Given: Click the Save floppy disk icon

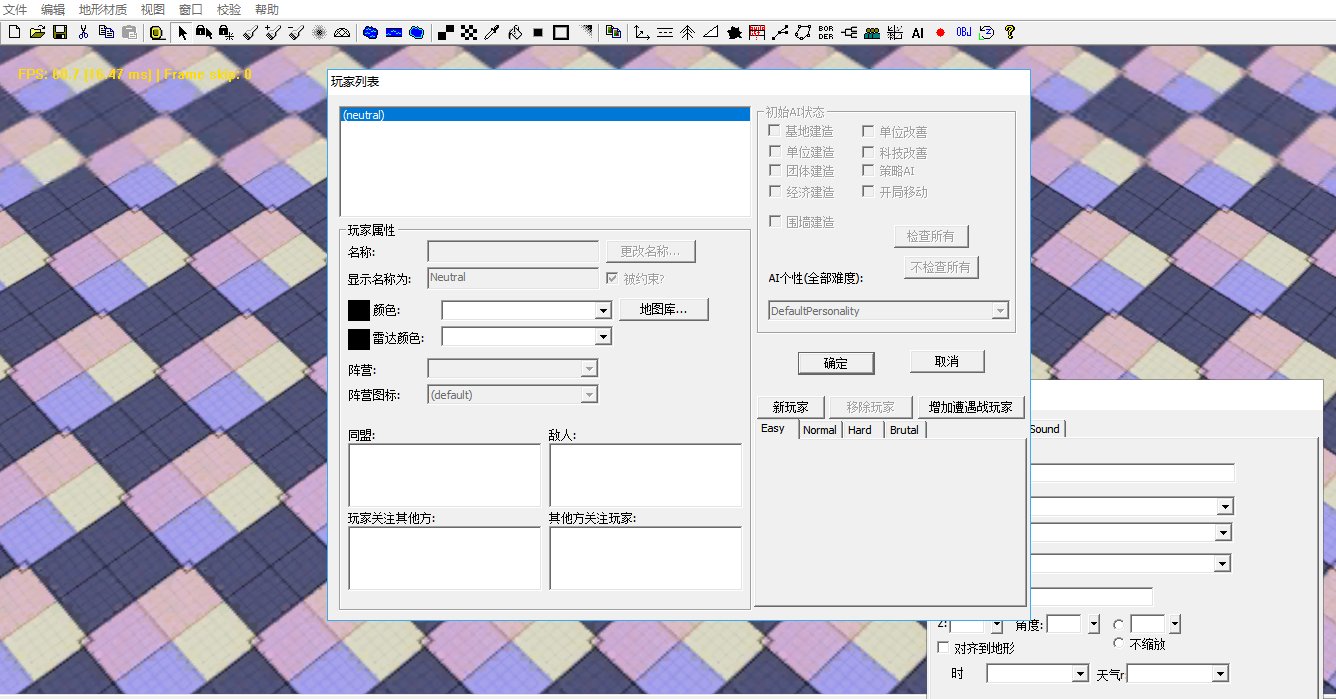Looking at the screenshot, I should (60, 32).
